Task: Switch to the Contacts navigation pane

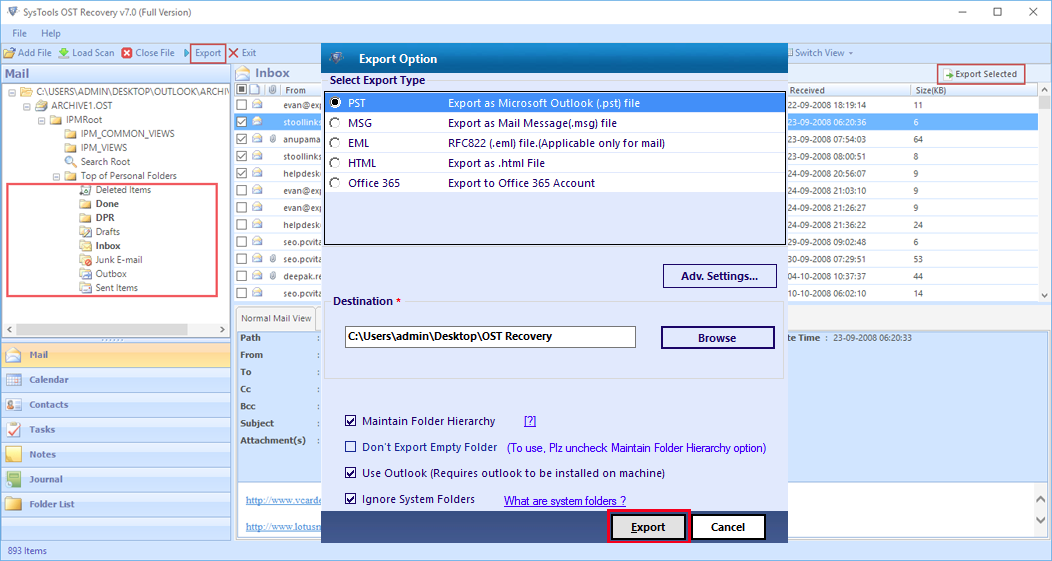Action: [116, 405]
